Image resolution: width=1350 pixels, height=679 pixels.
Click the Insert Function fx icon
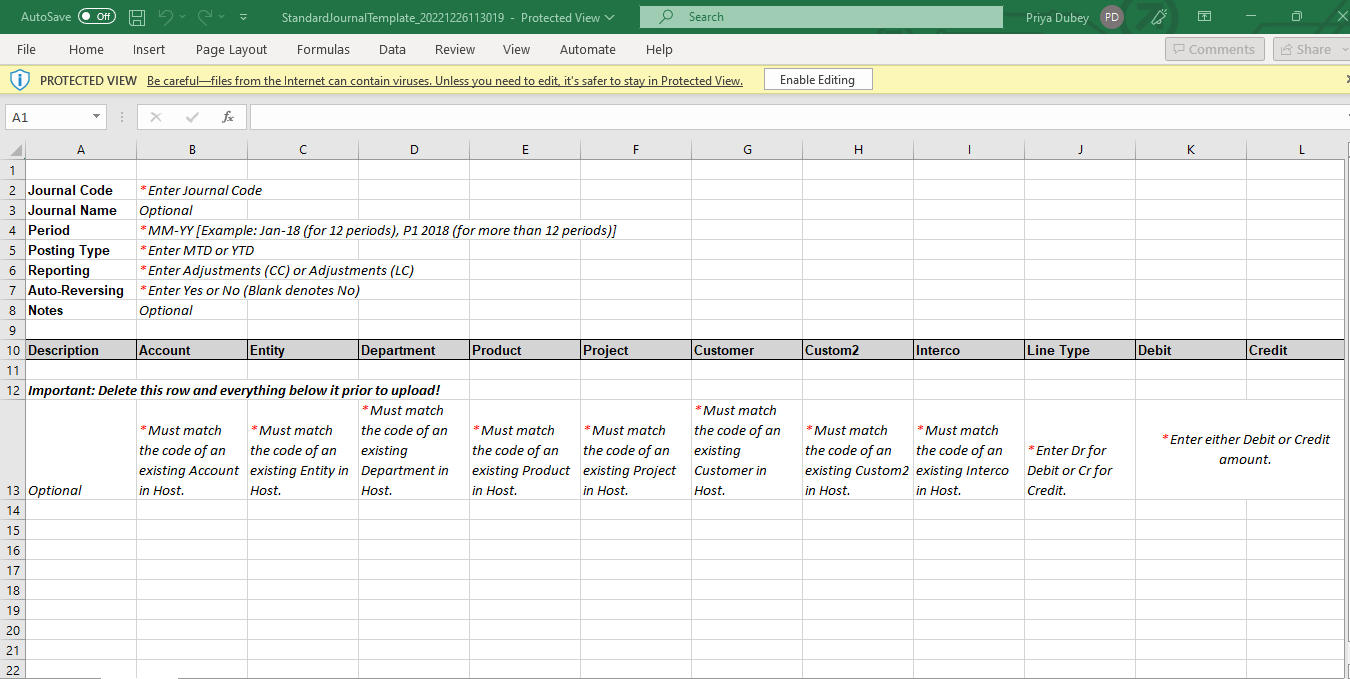(228, 117)
